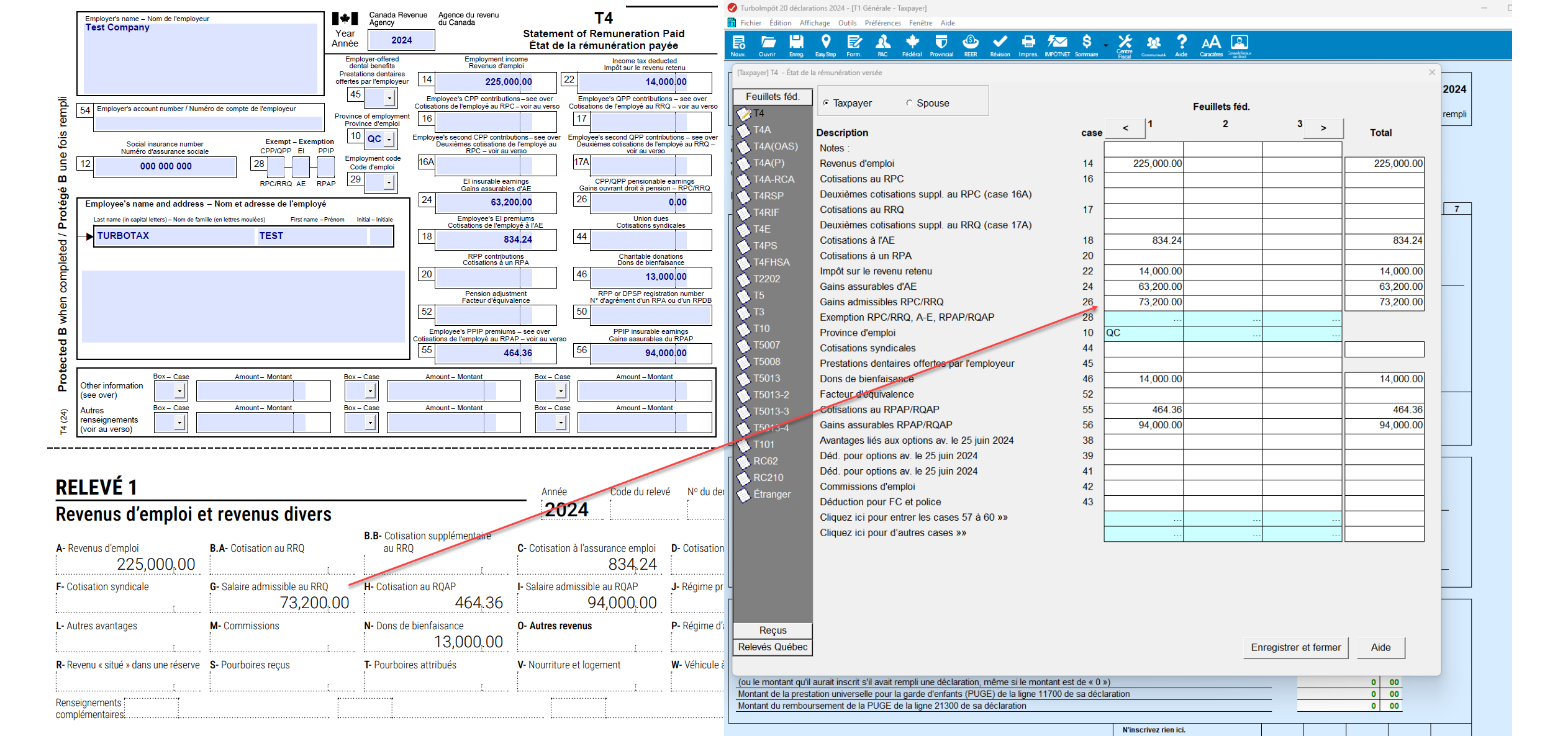Open the Préférences menu

(x=882, y=23)
